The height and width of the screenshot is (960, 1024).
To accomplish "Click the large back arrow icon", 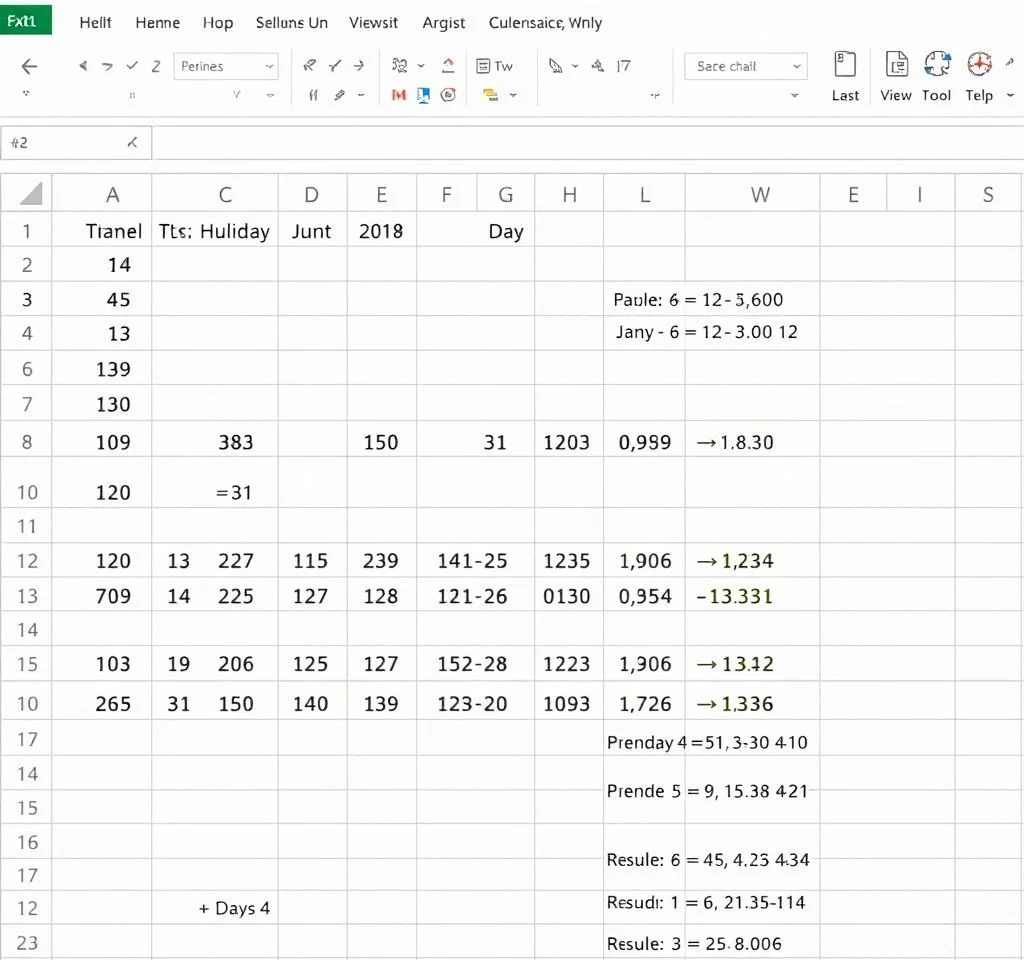I will pyautogui.click(x=29, y=66).
